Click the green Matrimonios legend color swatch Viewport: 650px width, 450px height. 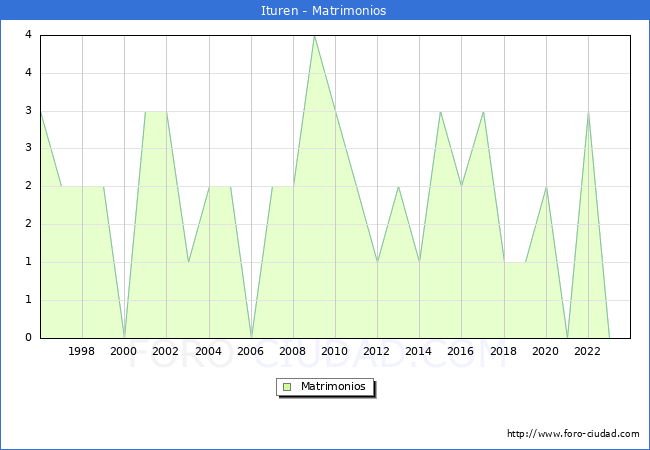[x=287, y=387]
